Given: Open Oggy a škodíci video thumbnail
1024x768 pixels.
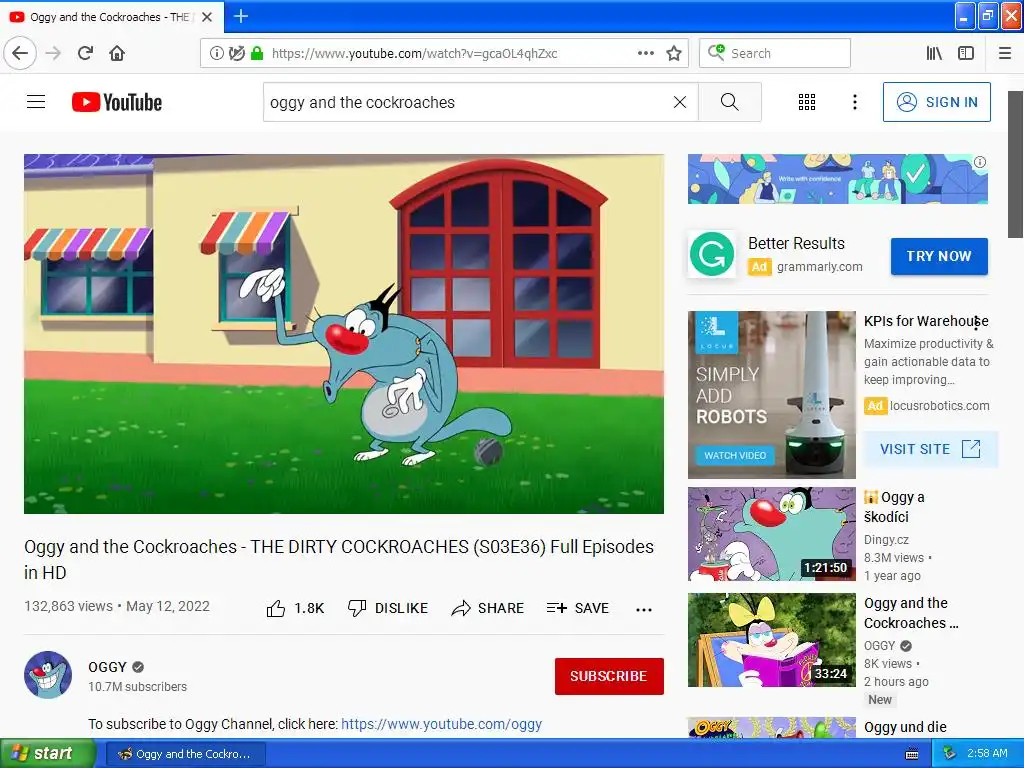Looking at the screenshot, I should pos(771,534).
